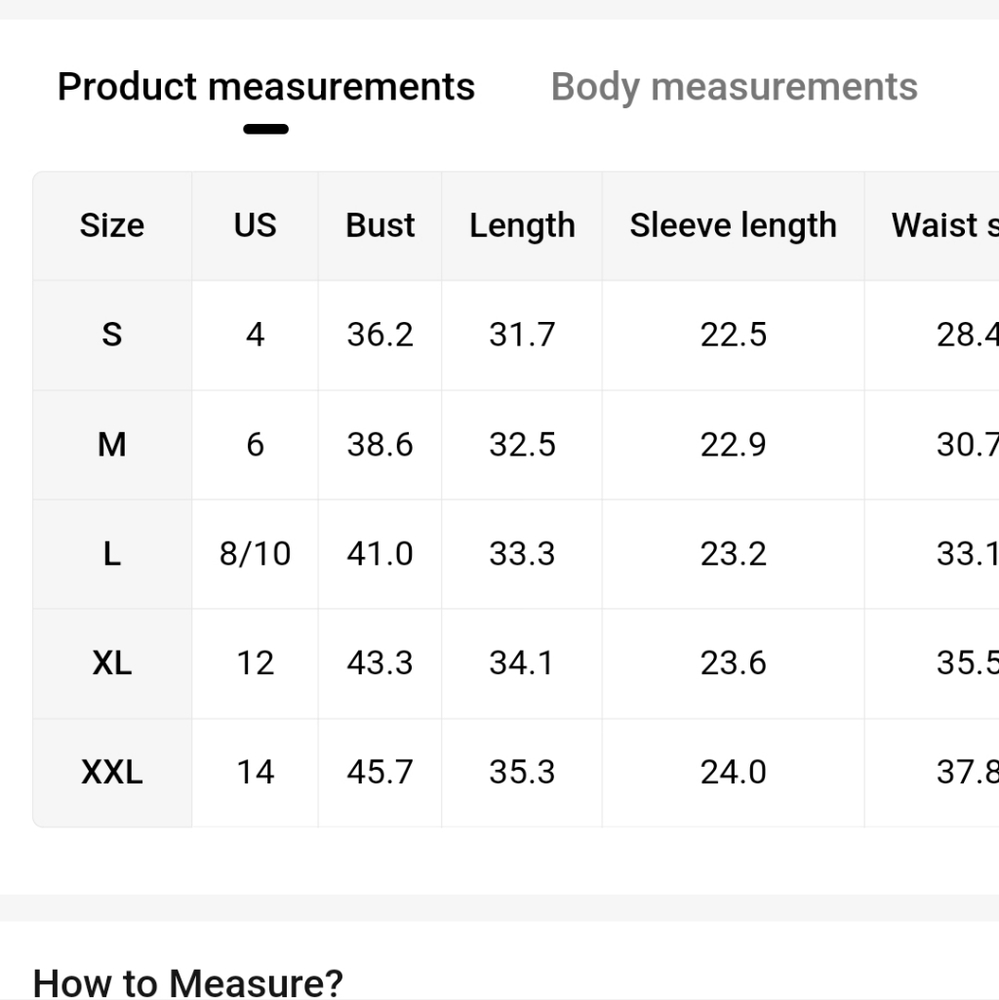Viewport: 999px width, 1000px height.
Task: Select the size L row label
Action: (x=112, y=554)
